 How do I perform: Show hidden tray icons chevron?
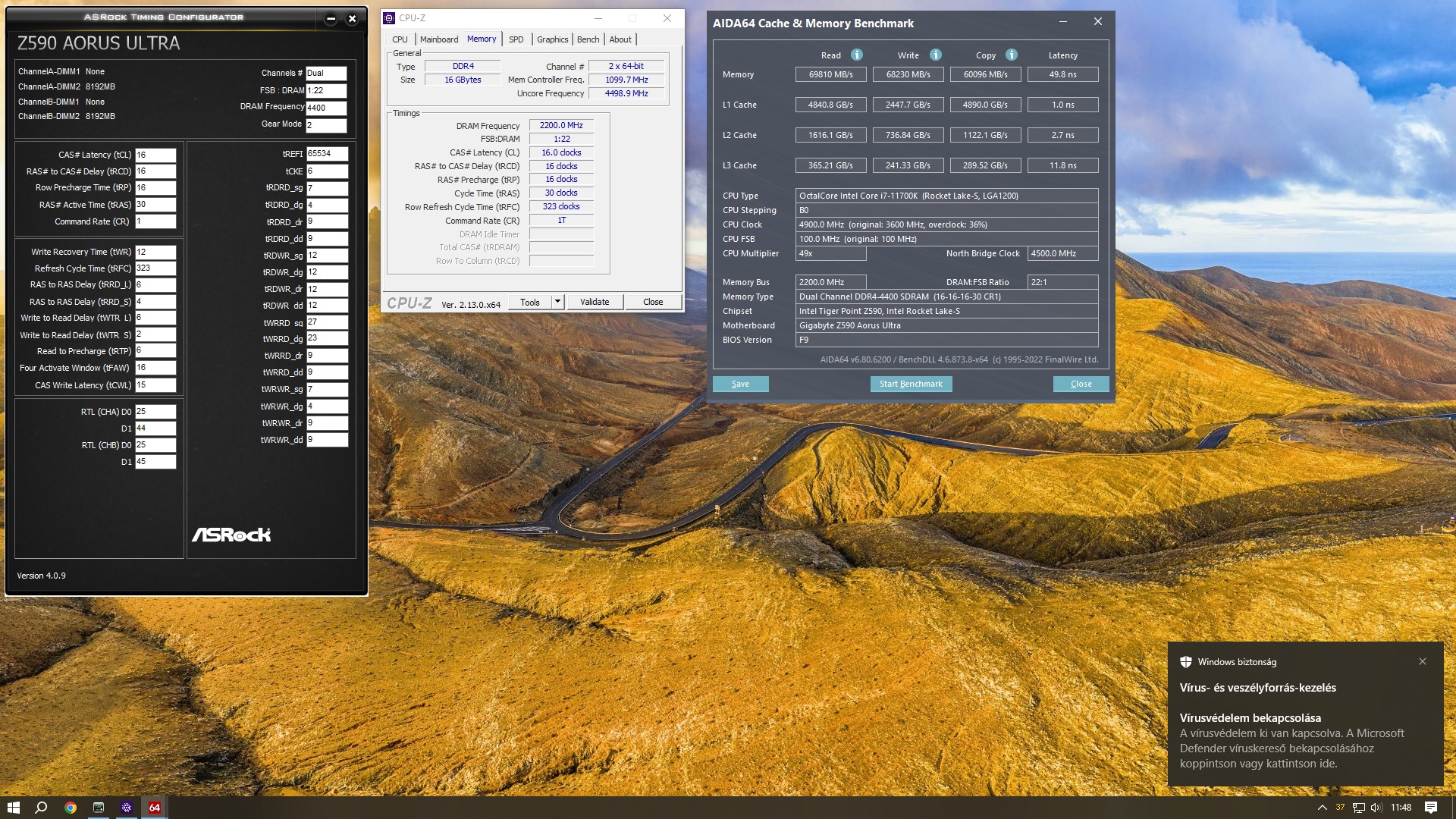point(1323,808)
